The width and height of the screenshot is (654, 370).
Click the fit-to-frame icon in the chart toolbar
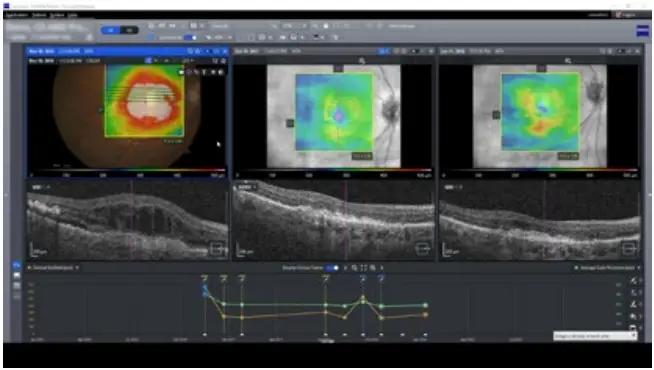tap(364, 268)
